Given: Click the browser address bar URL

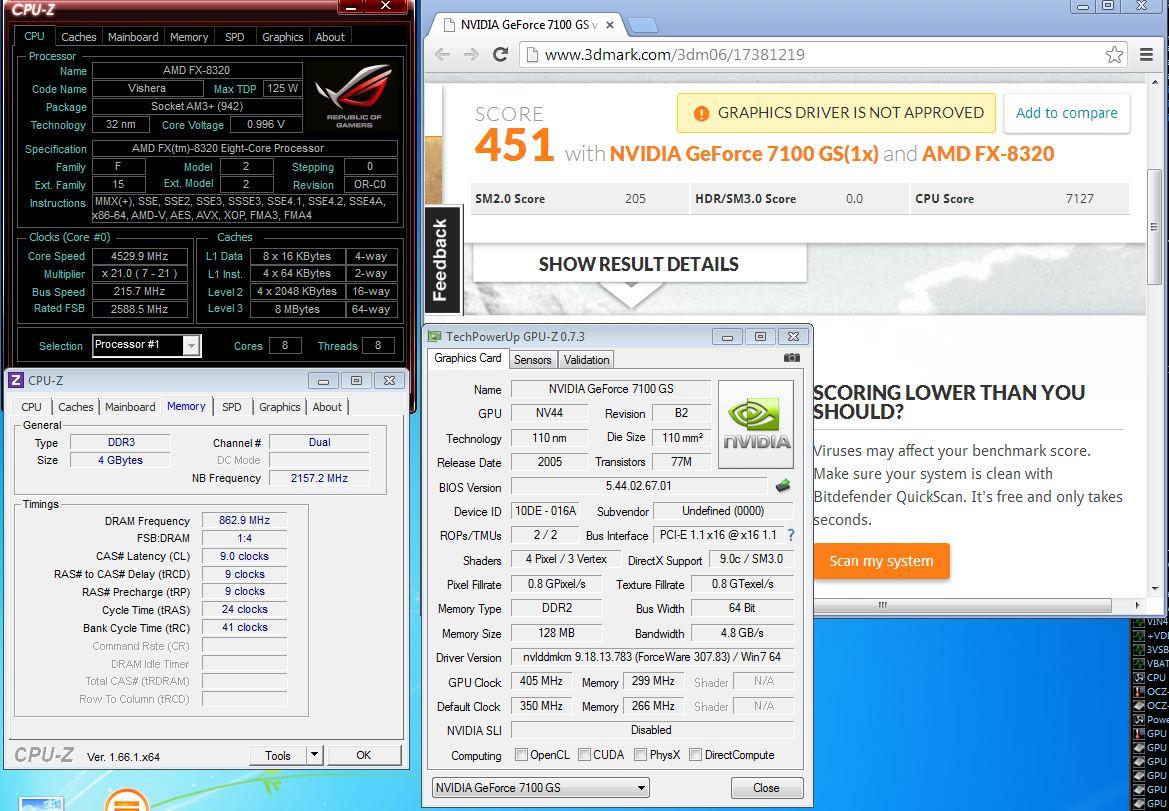Looking at the screenshot, I should tap(675, 54).
